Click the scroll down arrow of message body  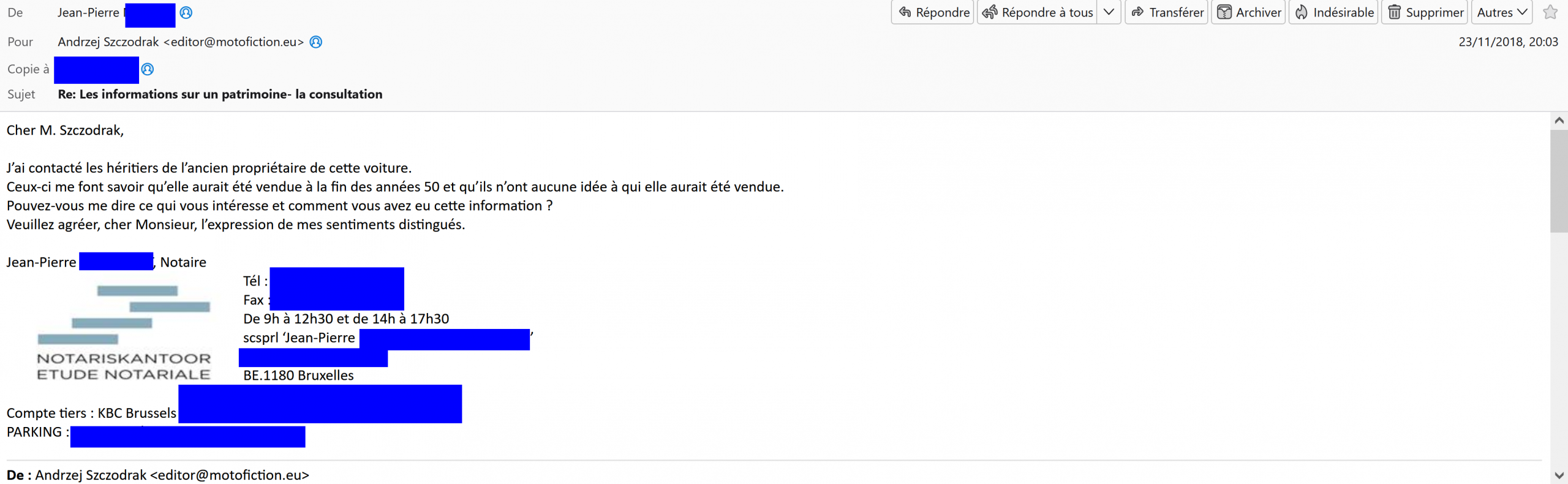click(1559, 475)
